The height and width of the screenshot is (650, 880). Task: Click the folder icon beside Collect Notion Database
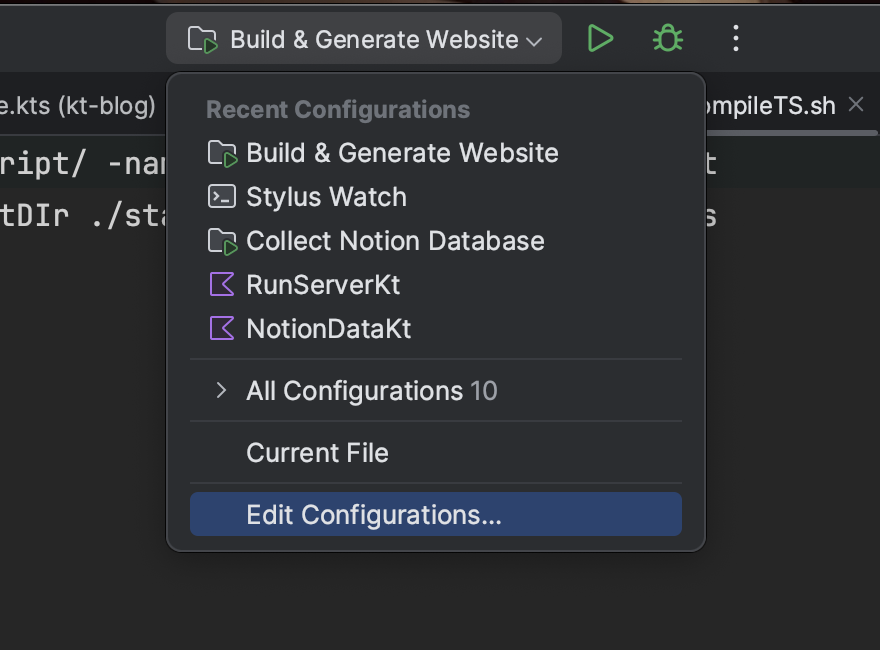[x=222, y=241]
